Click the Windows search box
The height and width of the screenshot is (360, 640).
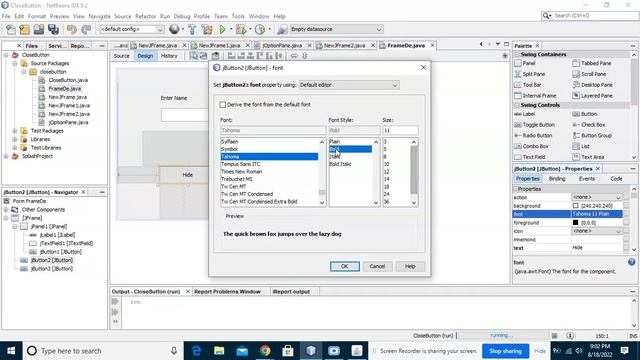coord(101,351)
